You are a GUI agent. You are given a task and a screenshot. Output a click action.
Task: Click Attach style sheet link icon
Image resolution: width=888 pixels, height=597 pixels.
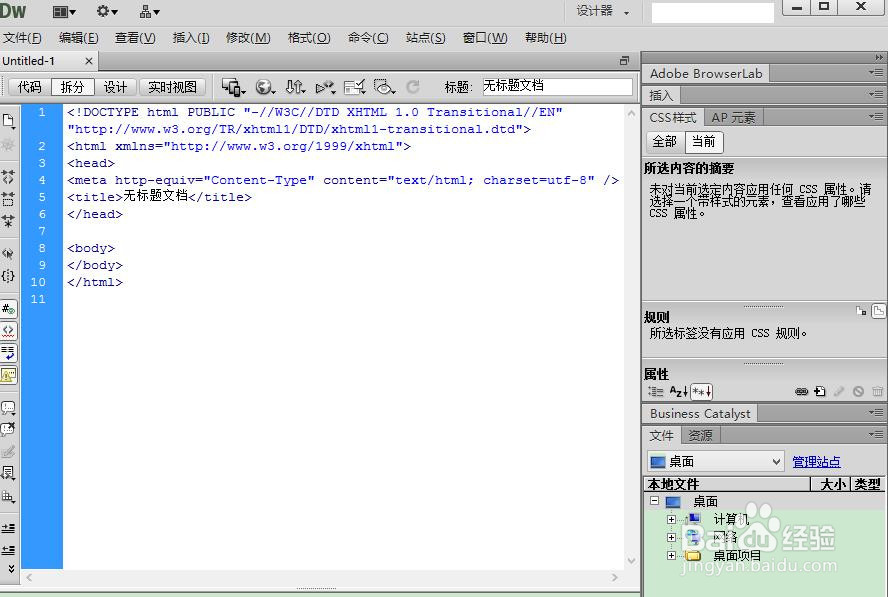click(801, 391)
